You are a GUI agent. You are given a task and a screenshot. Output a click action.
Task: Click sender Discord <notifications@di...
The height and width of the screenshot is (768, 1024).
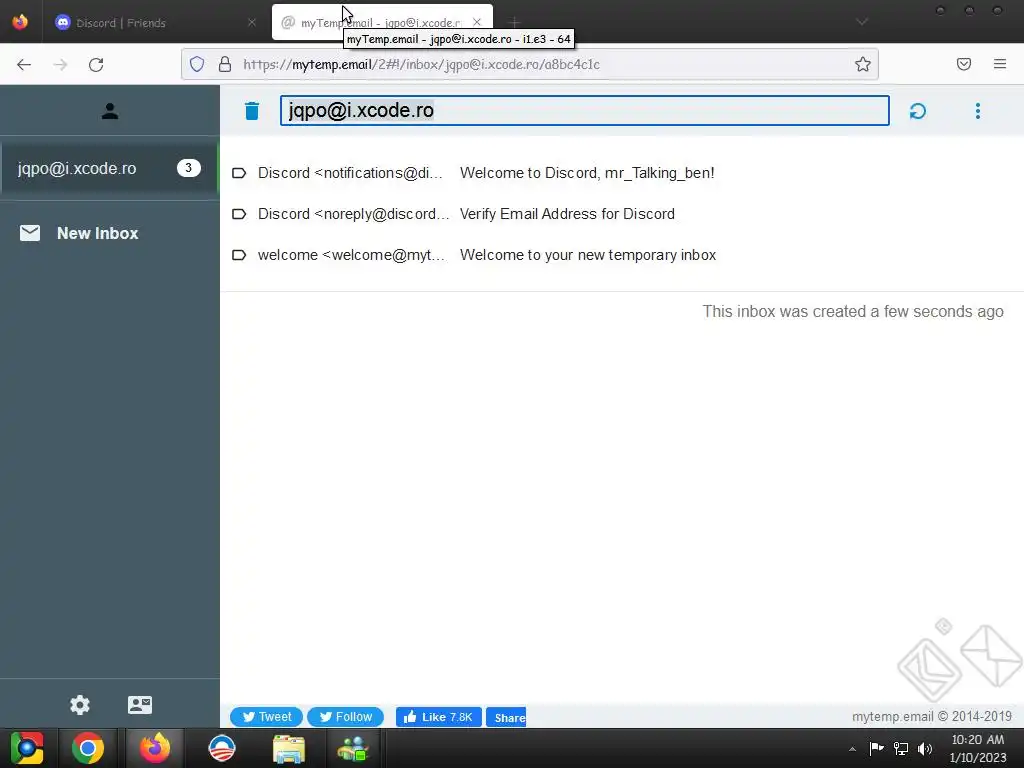click(x=350, y=173)
